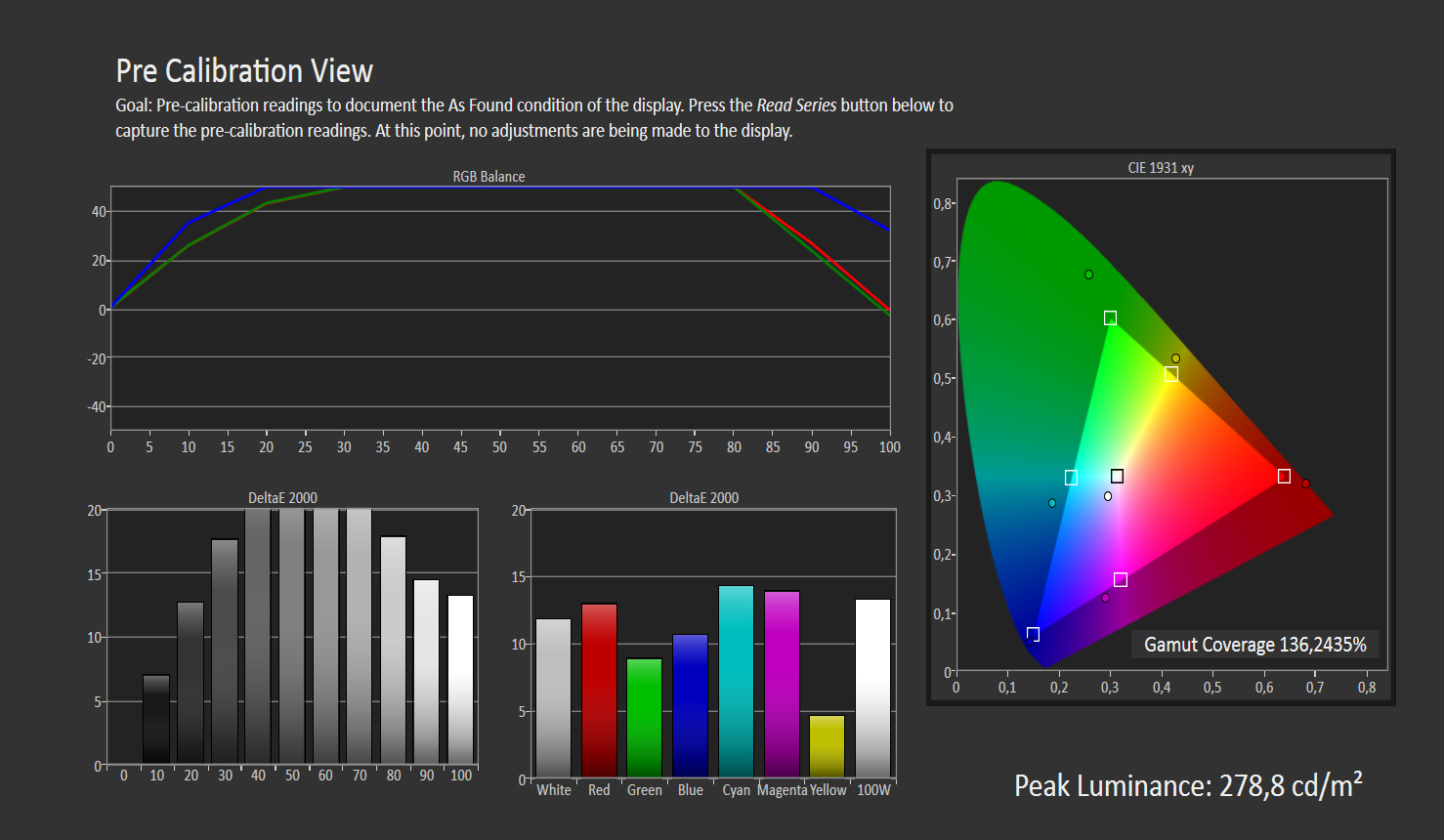Pick the green target square in CIE diagram

click(1110, 318)
